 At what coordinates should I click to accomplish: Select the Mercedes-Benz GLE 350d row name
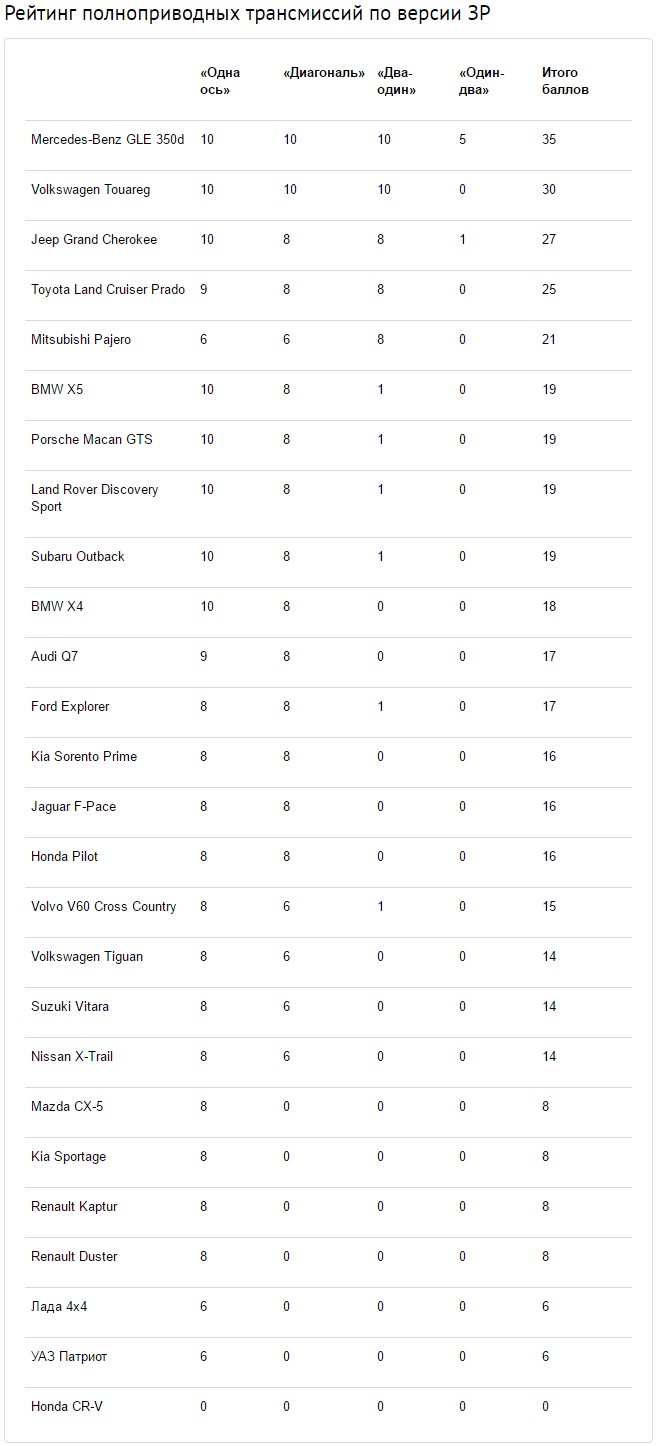point(108,140)
